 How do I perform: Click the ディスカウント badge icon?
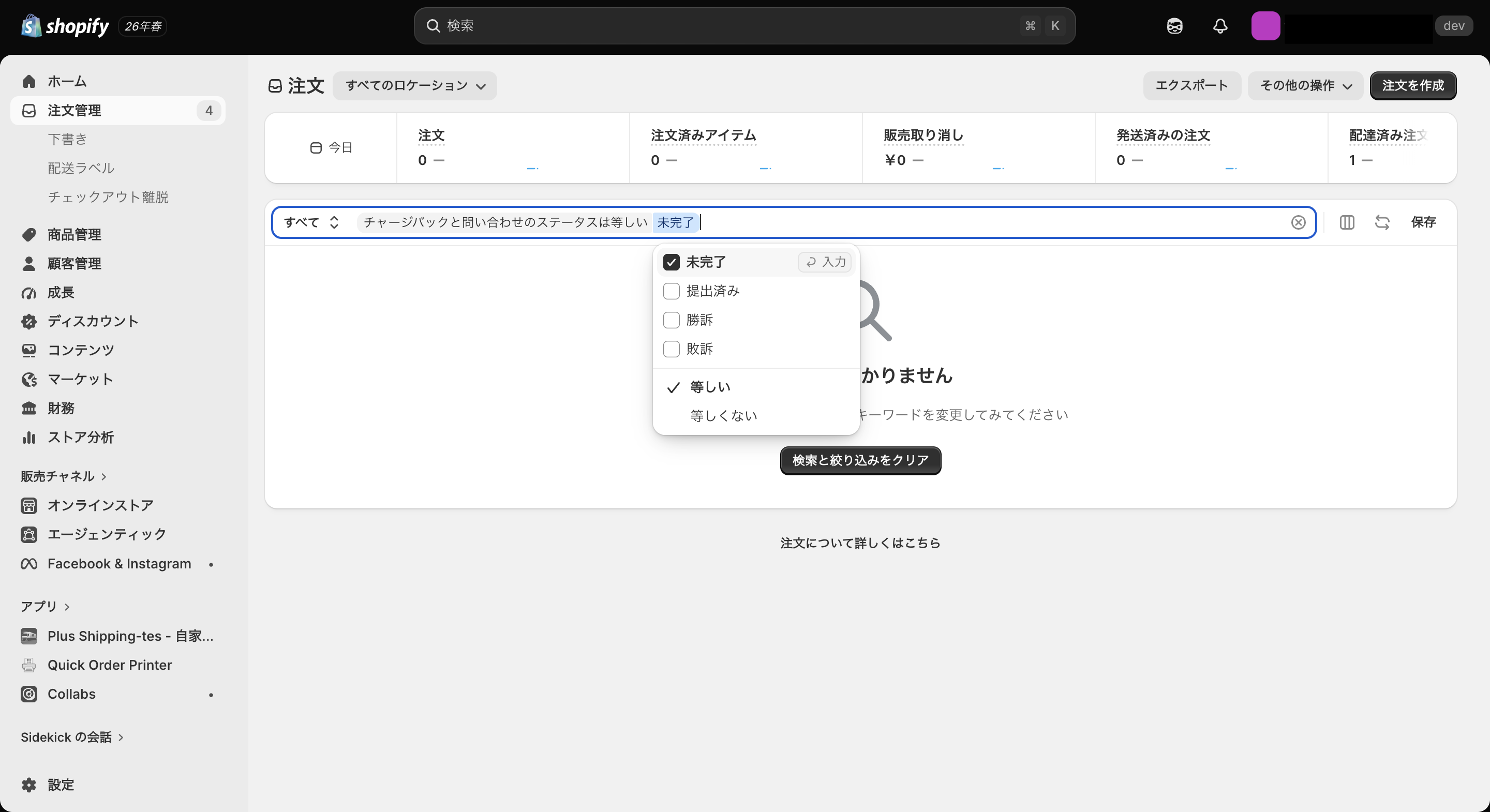tap(29, 321)
